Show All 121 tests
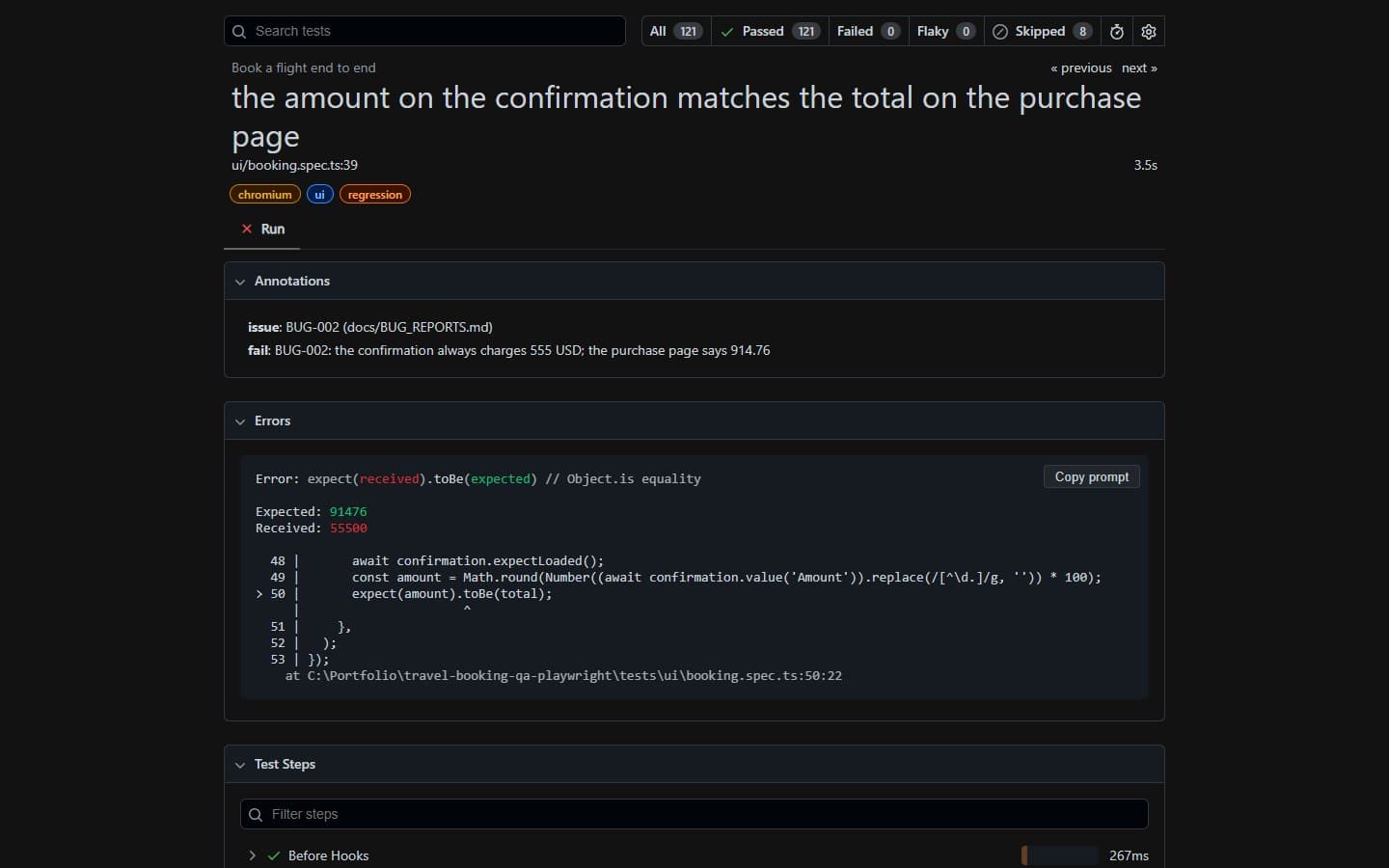 point(676,32)
